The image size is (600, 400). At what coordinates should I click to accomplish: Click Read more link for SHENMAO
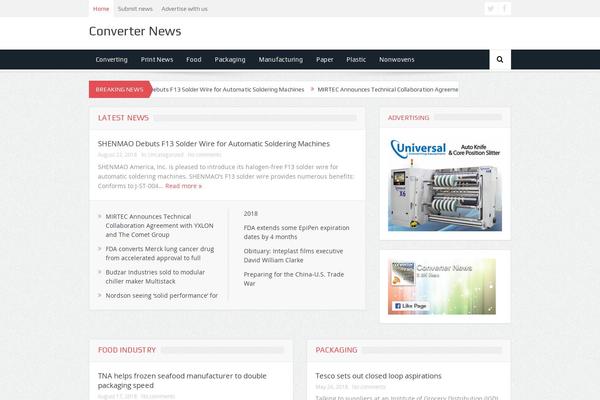pos(183,186)
